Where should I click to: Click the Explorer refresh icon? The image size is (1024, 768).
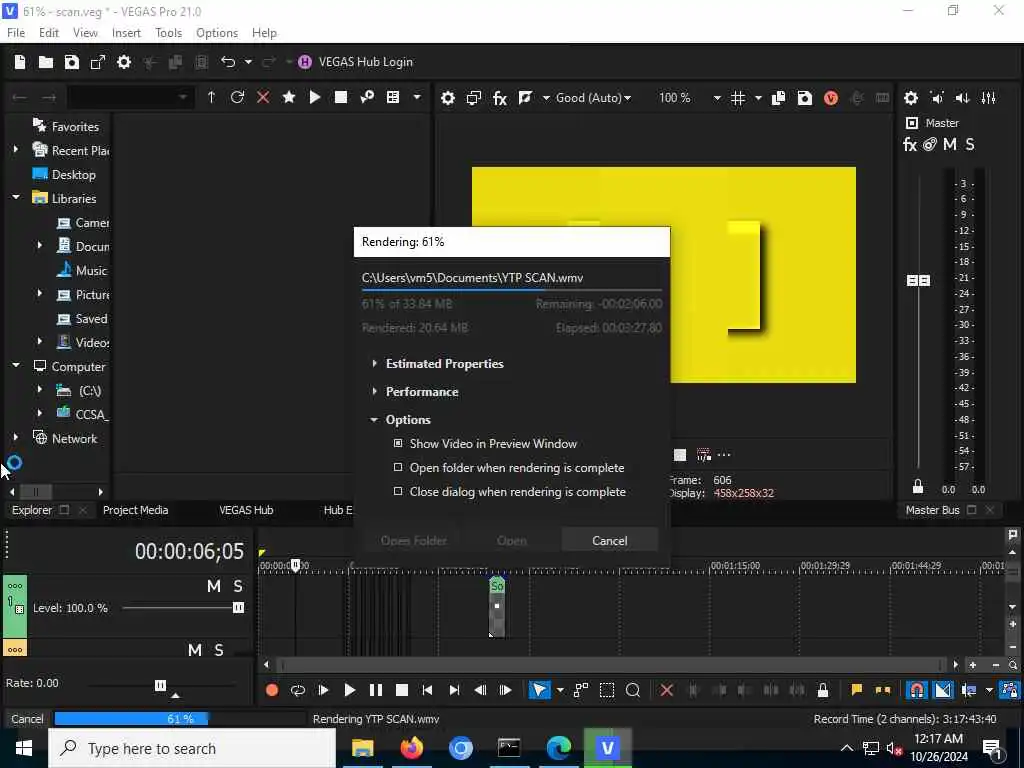pyautogui.click(x=237, y=97)
